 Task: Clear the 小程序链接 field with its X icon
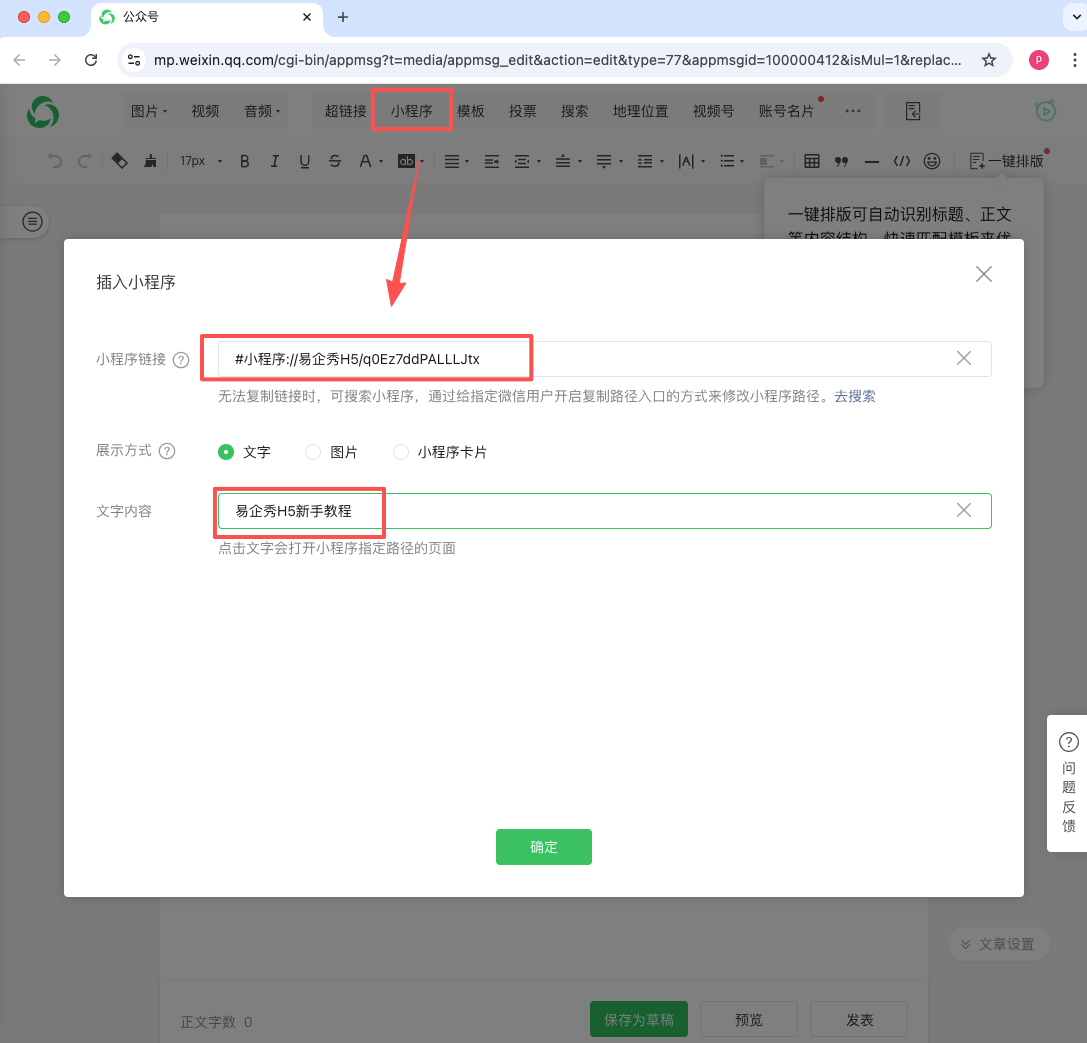[963, 359]
